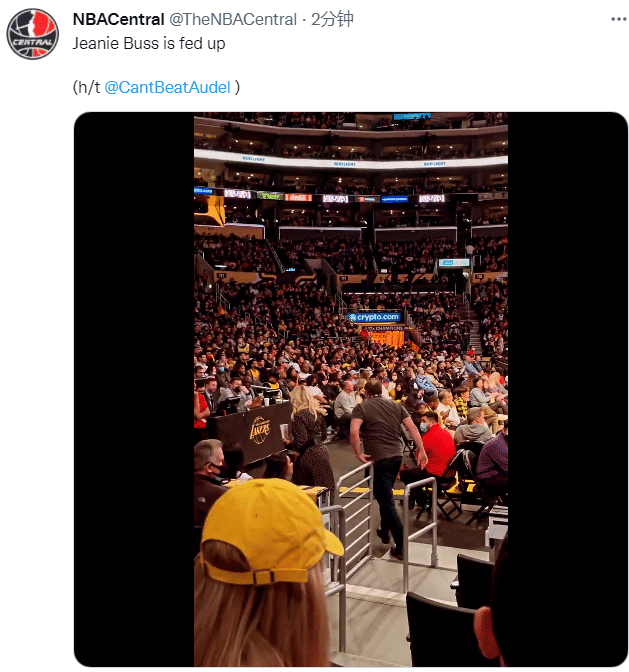Click the NBACentral profile avatar
This screenshot has width=629, height=672.
32,34
